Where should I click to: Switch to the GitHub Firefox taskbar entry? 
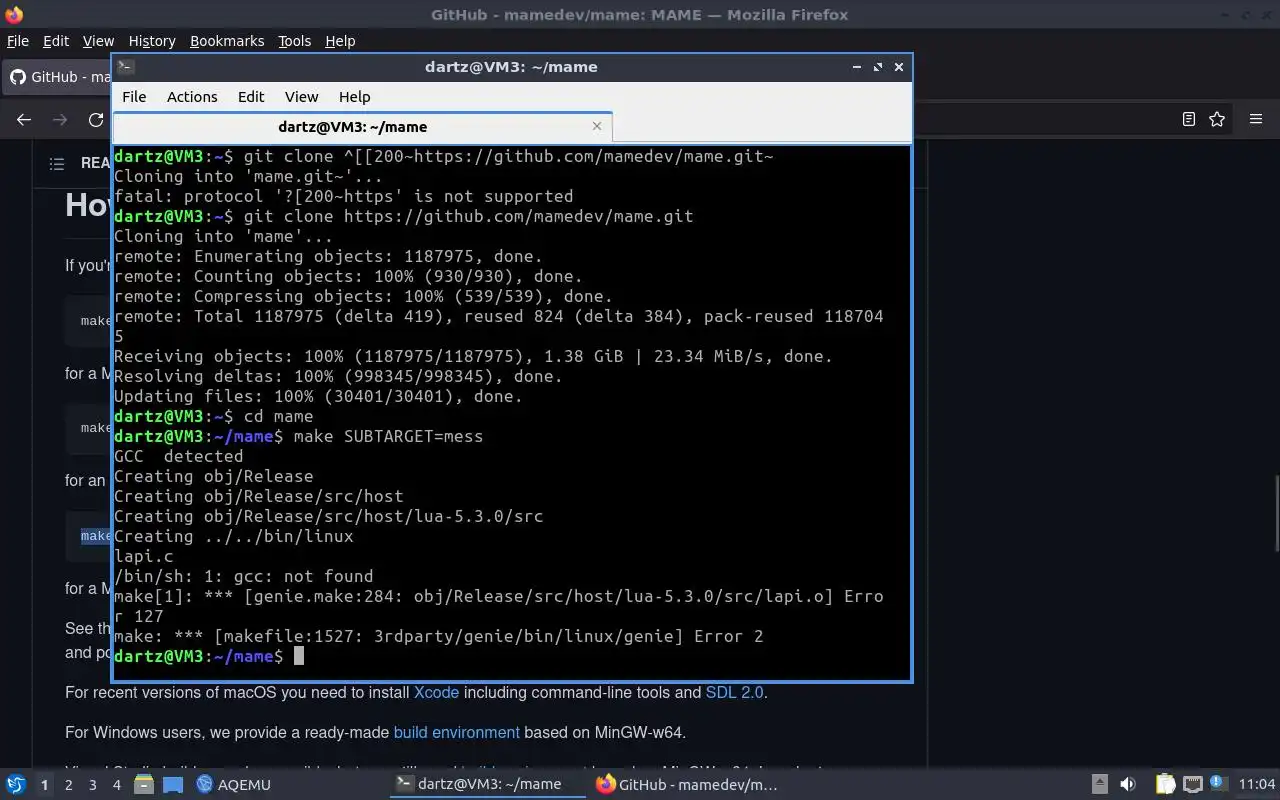click(x=686, y=784)
